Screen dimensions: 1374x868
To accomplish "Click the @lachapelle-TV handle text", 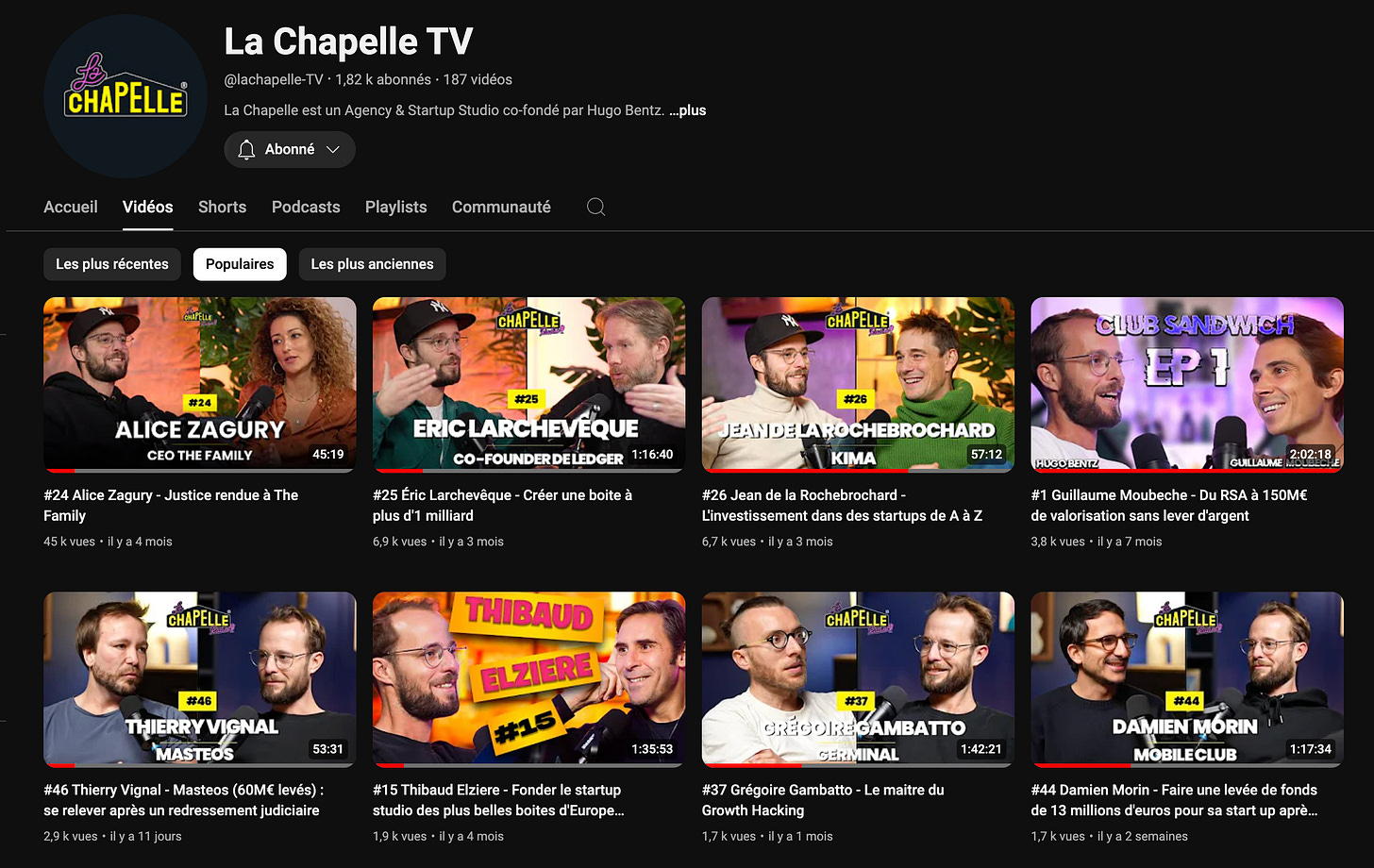I will [274, 80].
